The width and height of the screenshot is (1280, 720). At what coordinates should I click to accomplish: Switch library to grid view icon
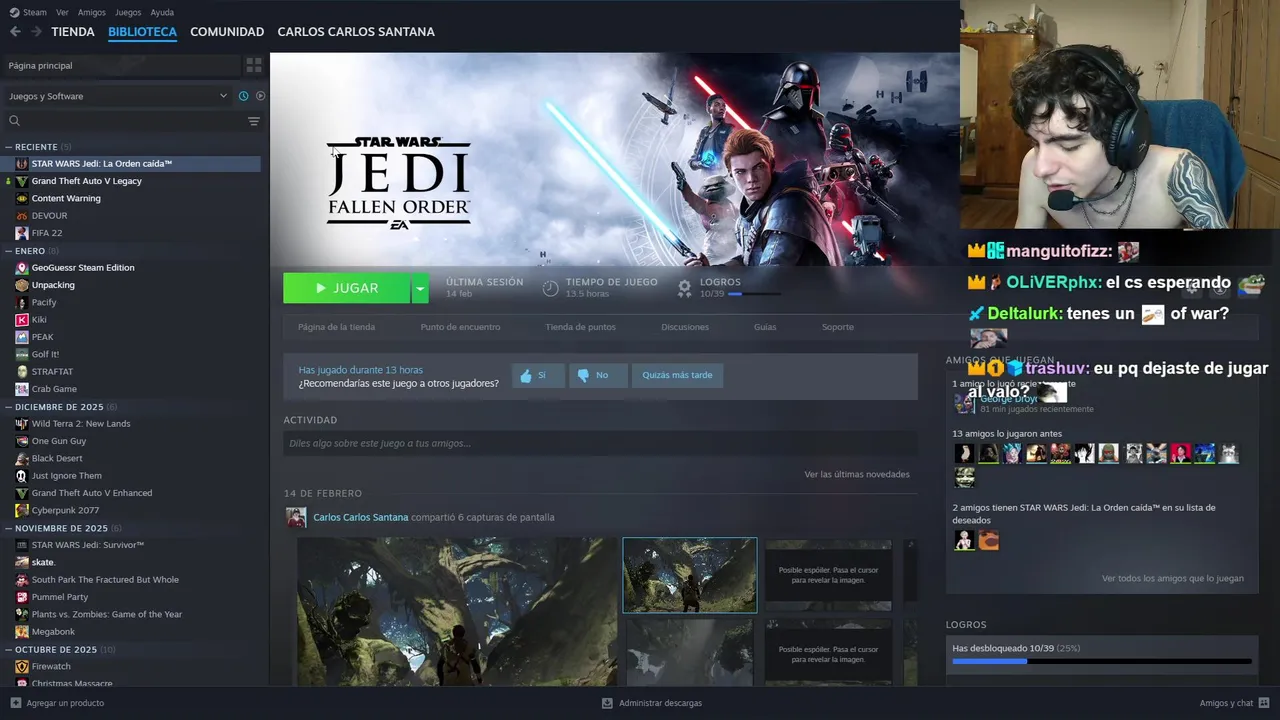pyautogui.click(x=254, y=65)
